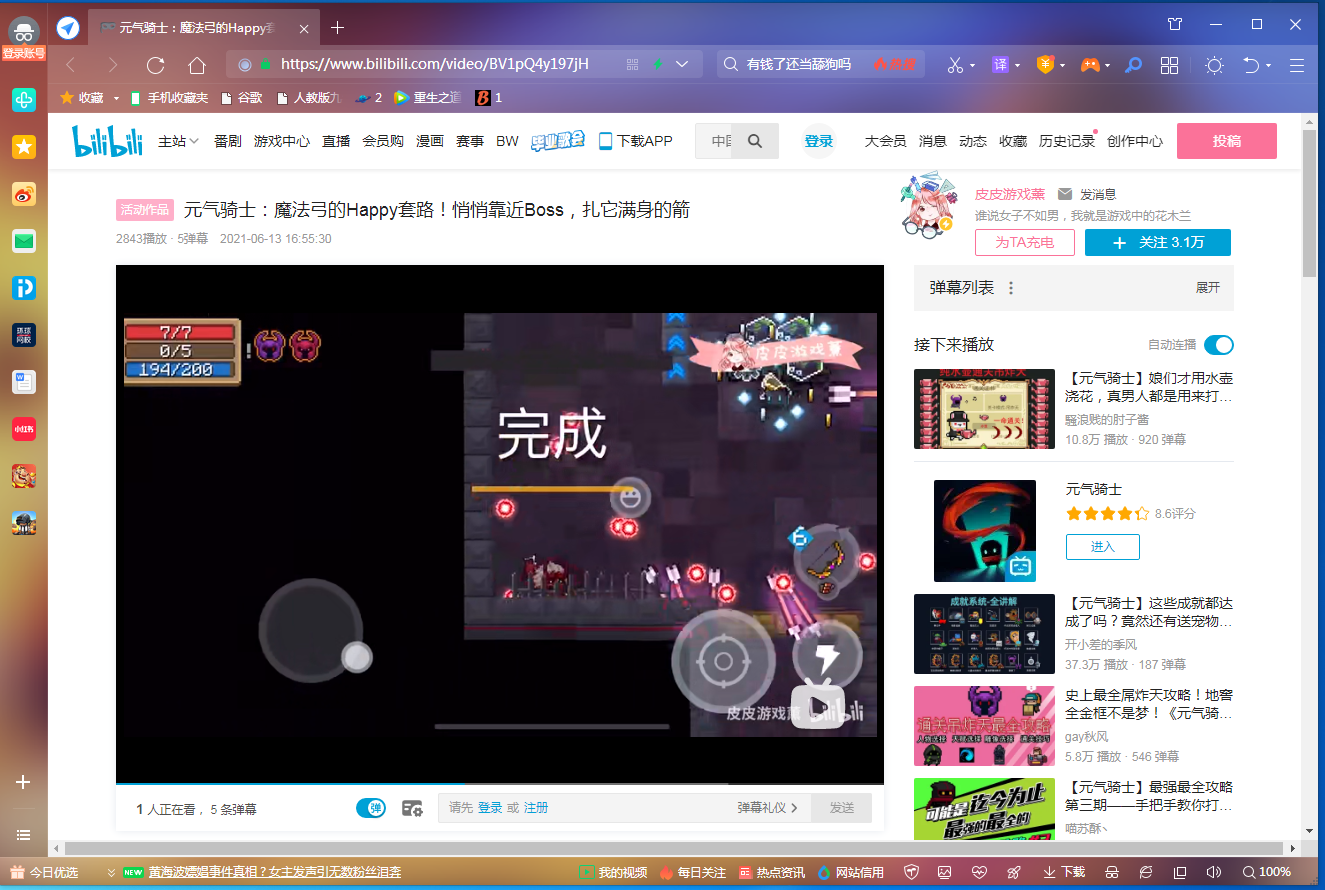1325x890 pixels.
Task: Open the 娘们才用水壶浇花 video thumbnail
Action: coord(985,409)
